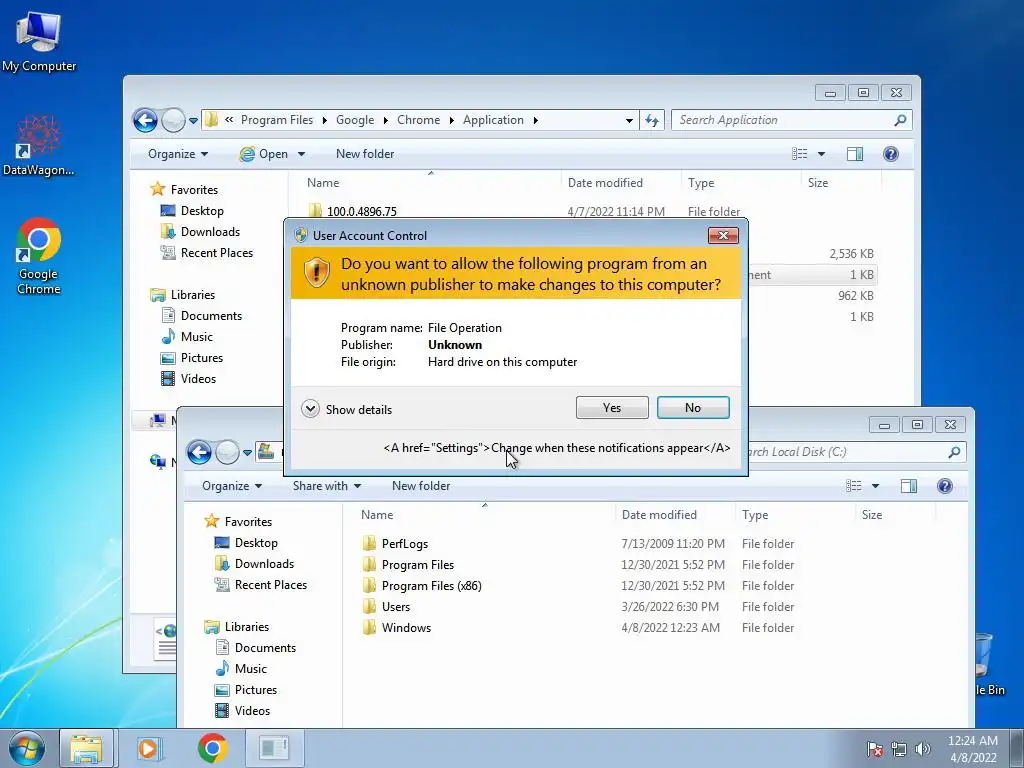Select Recent Places in Application window sidebar

pos(216,253)
